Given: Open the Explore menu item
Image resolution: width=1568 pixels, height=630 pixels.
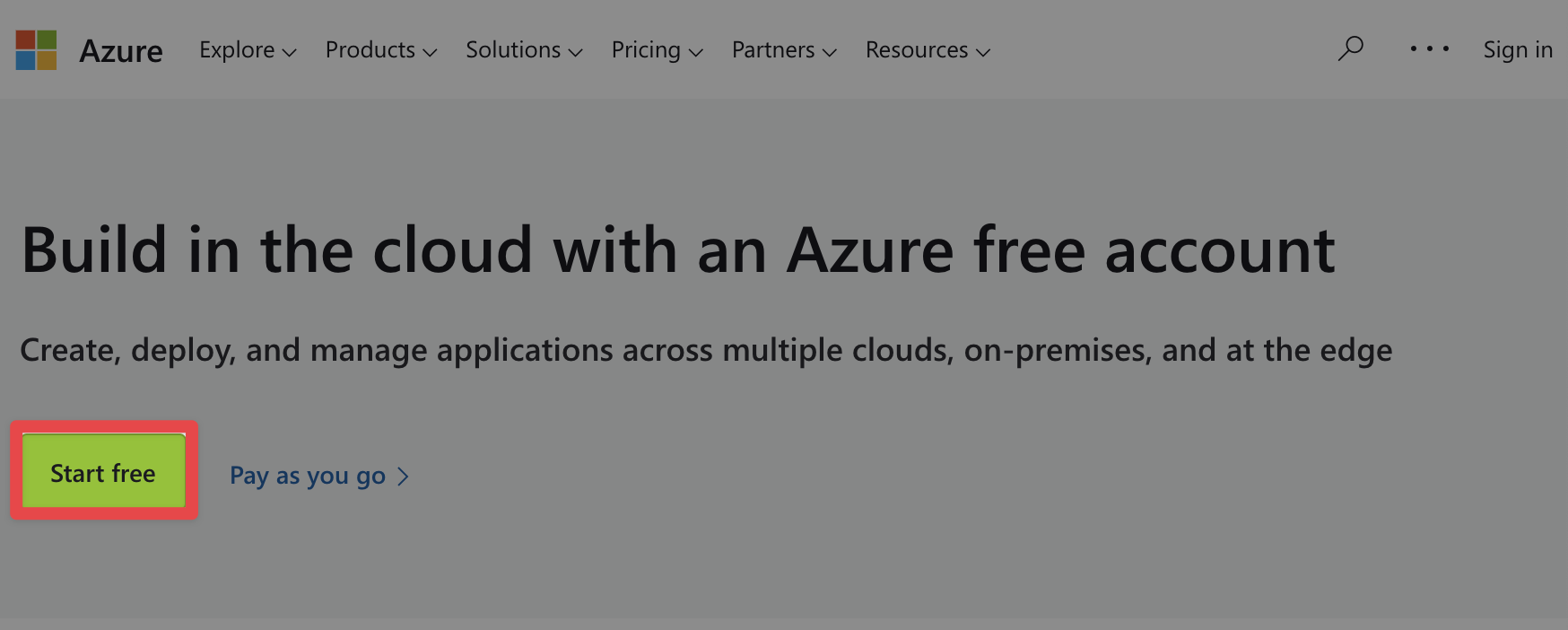Looking at the screenshot, I should pyautogui.click(x=237, y=50).
